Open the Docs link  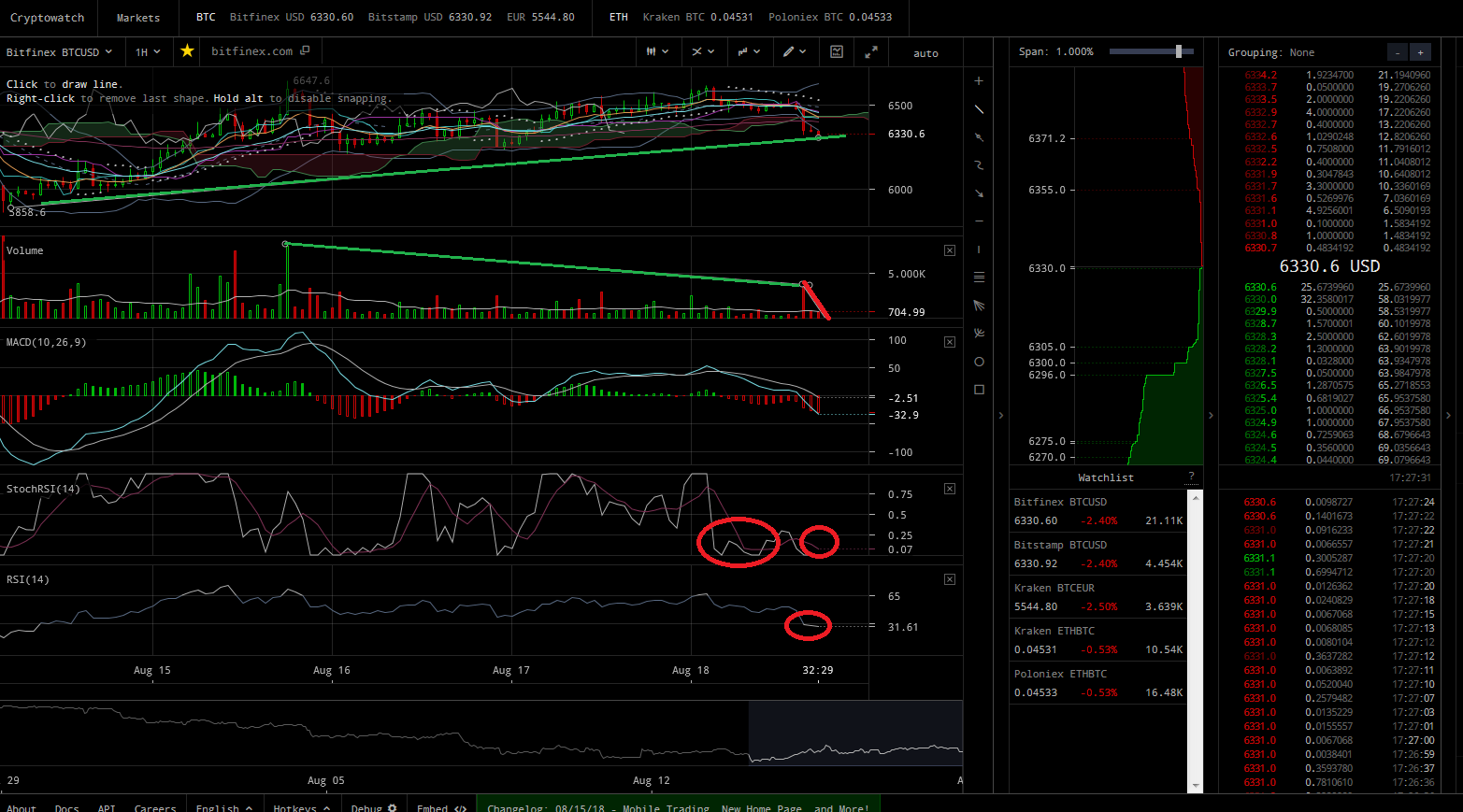coord(66,807)
